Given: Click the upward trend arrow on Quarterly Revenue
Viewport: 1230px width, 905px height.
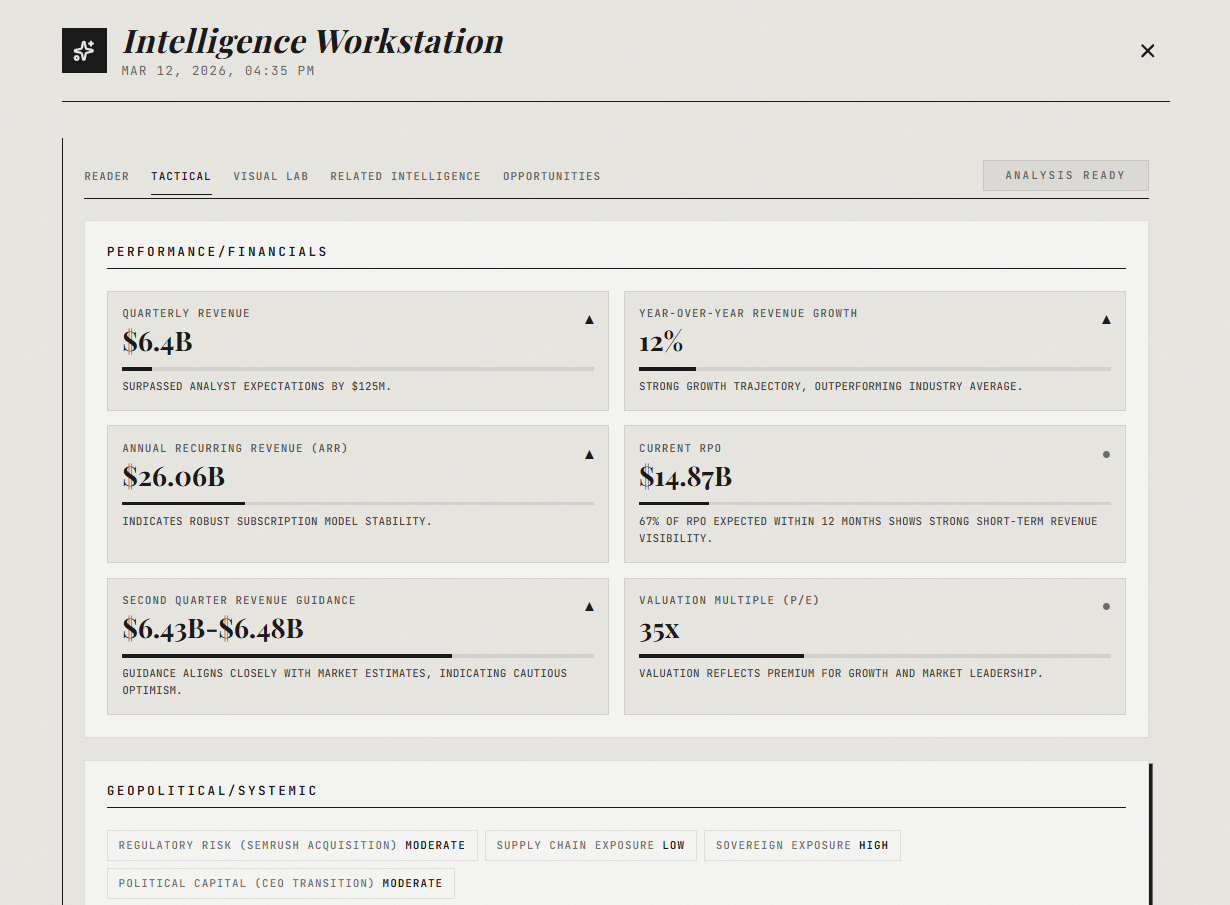Looking at the screenshot, I should pos(590,319).
